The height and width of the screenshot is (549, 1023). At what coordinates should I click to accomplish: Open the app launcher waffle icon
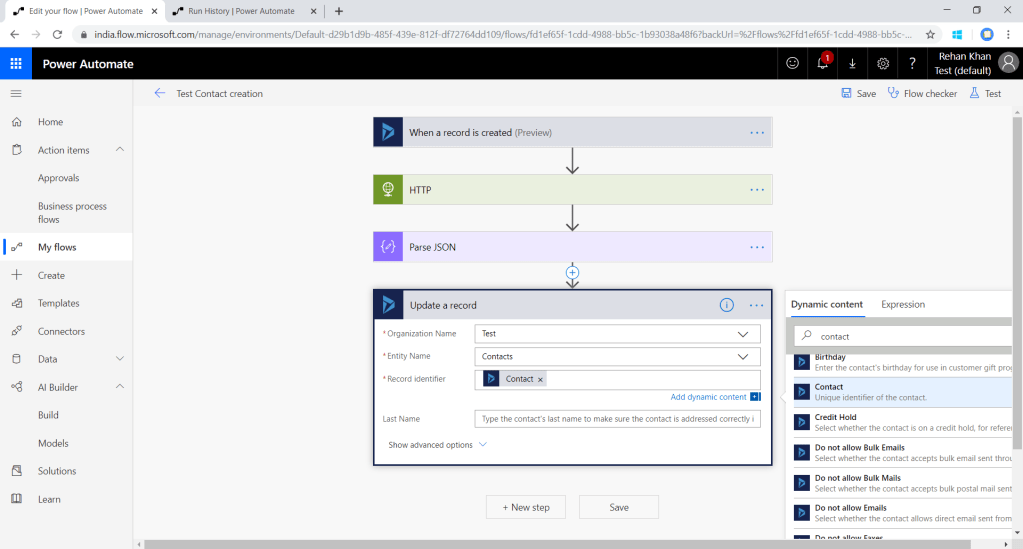pos(16,64)
